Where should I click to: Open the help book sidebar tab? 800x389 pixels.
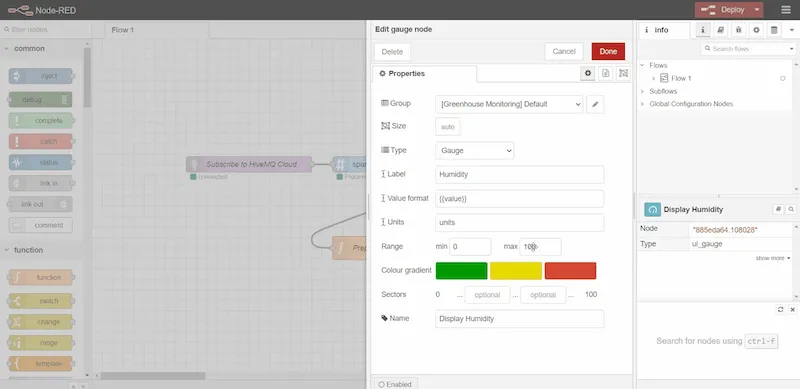click(x=720, y=30)
